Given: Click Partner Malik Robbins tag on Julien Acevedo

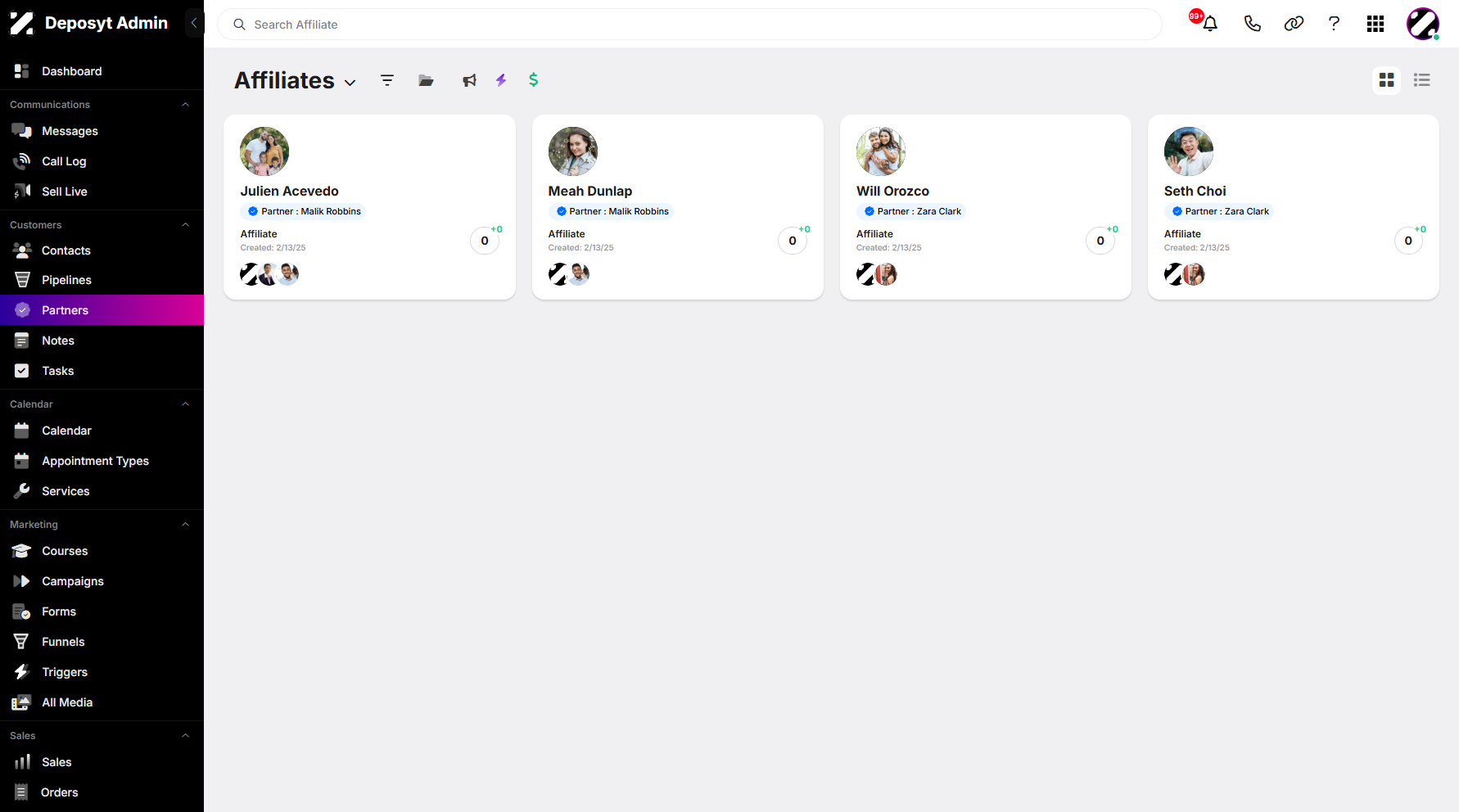Looking at the screenshot, I should pos(303,211).
